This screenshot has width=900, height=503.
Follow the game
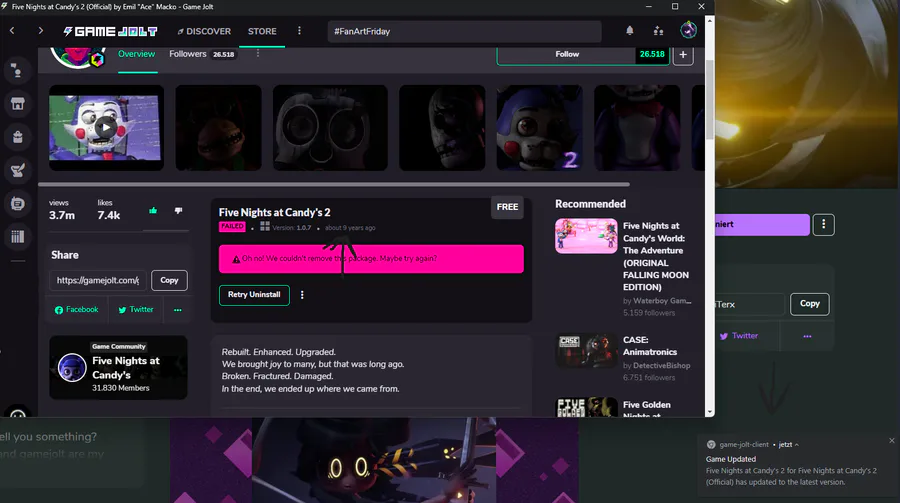pos(567,55)
